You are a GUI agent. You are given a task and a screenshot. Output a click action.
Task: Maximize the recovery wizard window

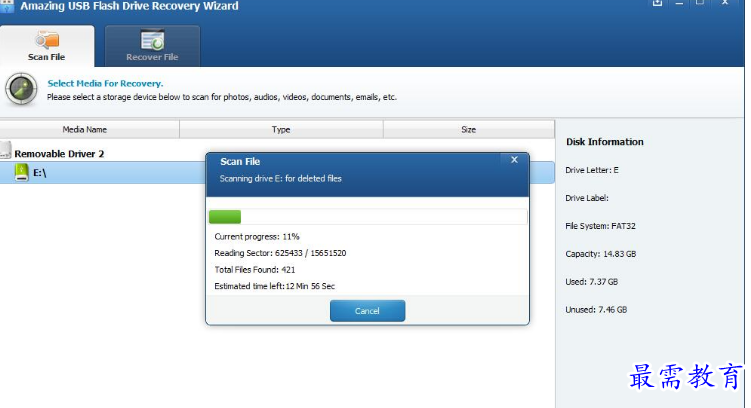pyautogui.click(x=700, y=3)
